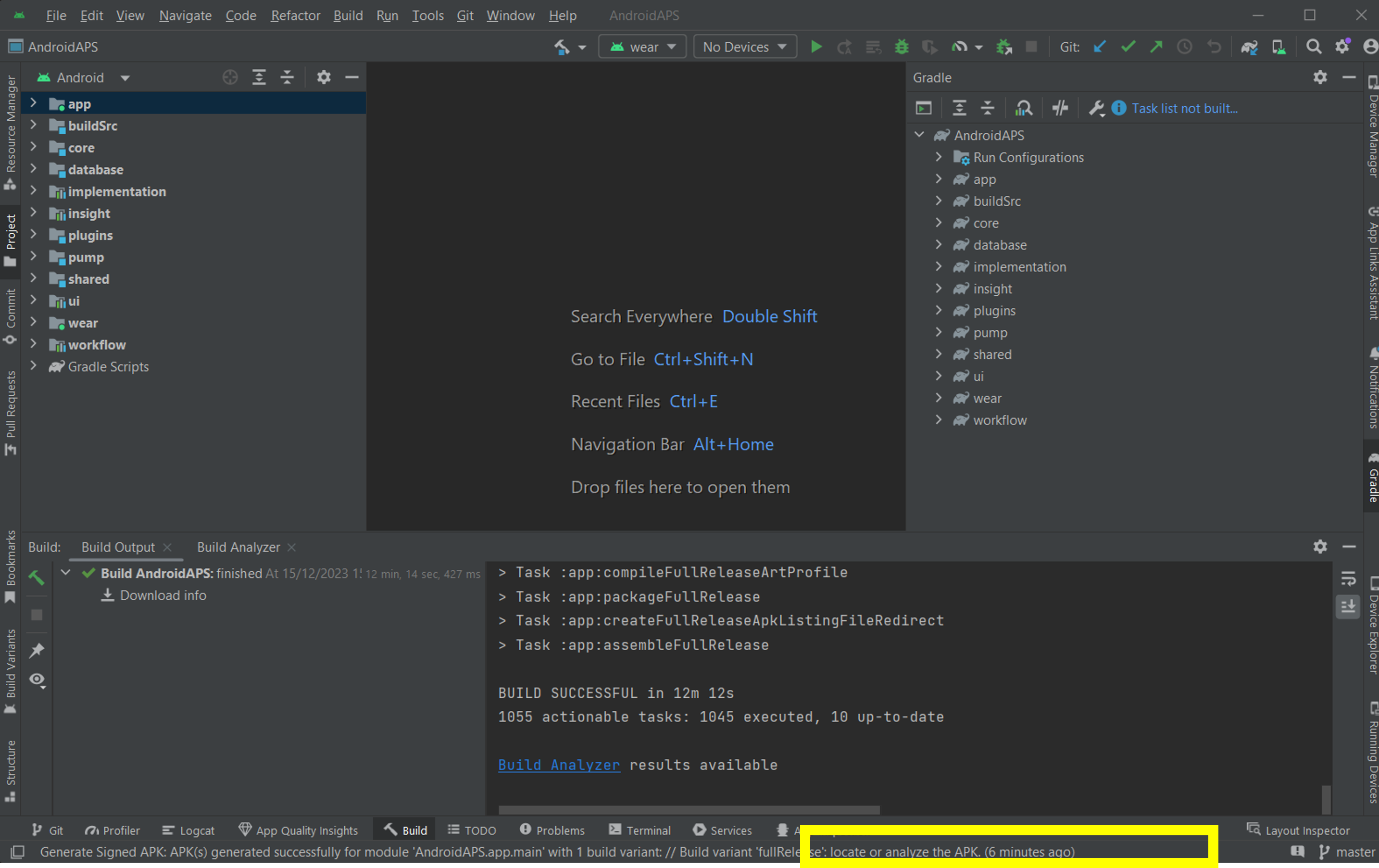Expand Gradle Scripts in Project tree
The width and height of the screenshot is (1379, 868).
[x=33, y=366]
